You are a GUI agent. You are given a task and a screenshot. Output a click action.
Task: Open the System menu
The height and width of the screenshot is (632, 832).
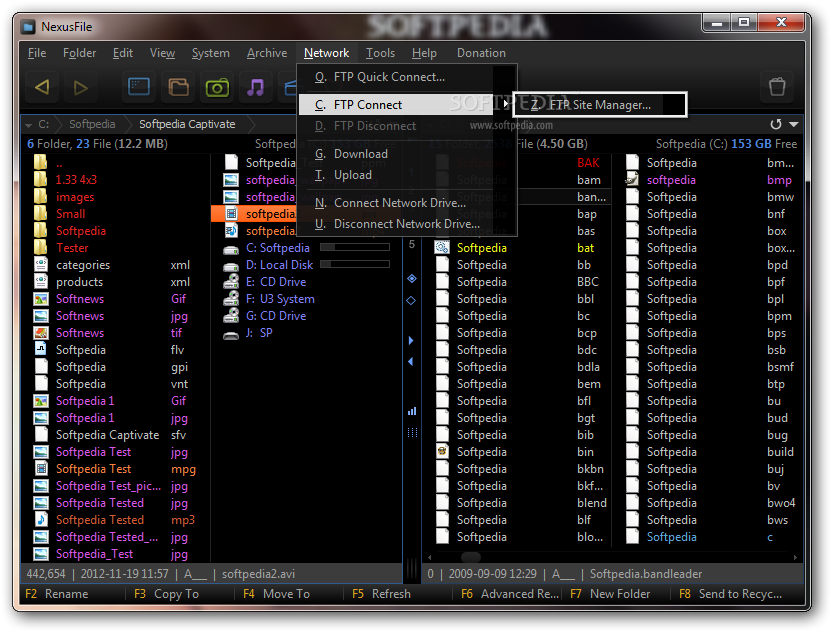tap(211, 53)
